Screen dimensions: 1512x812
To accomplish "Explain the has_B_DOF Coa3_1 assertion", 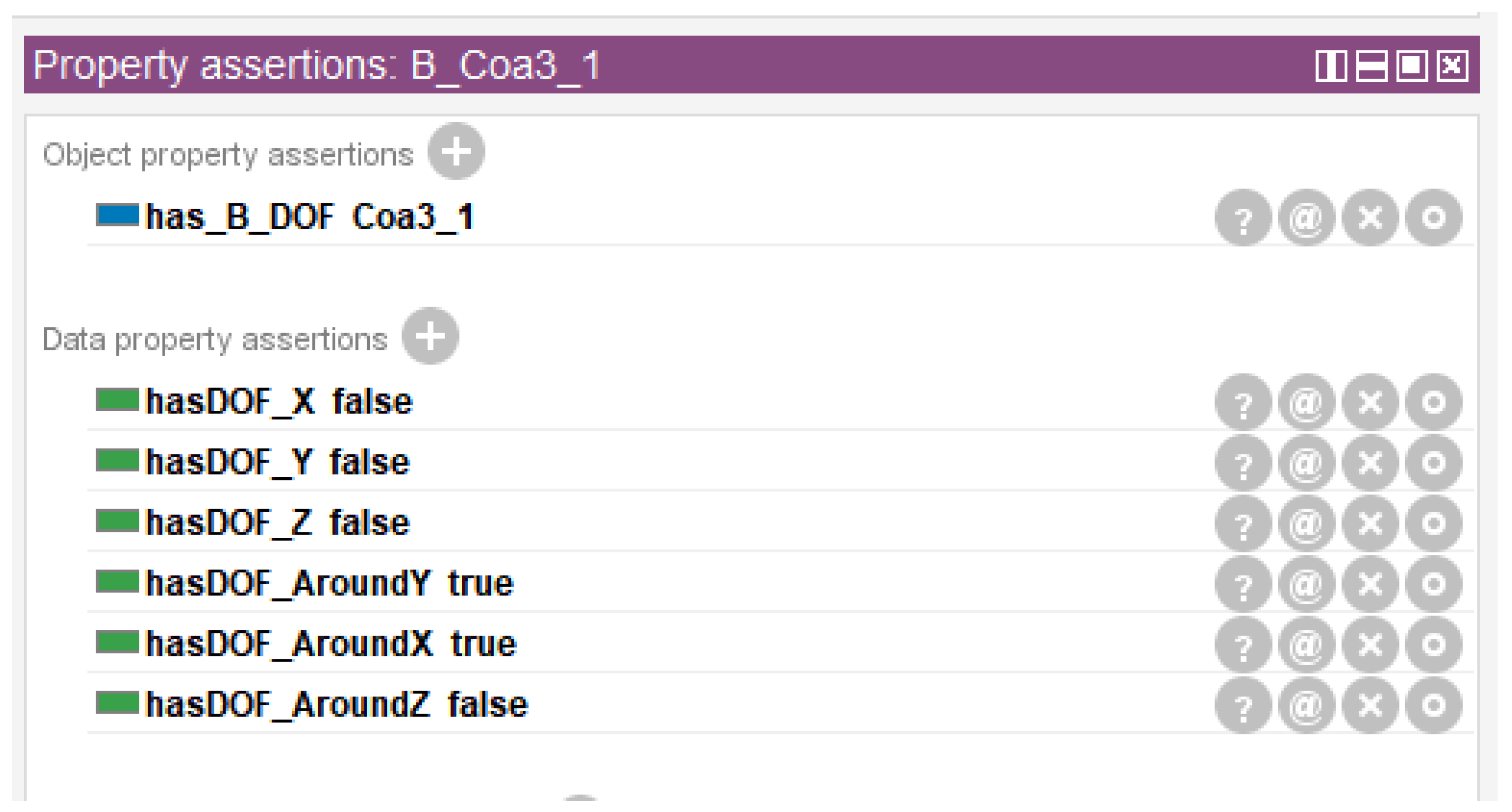I will (1243, 218).
